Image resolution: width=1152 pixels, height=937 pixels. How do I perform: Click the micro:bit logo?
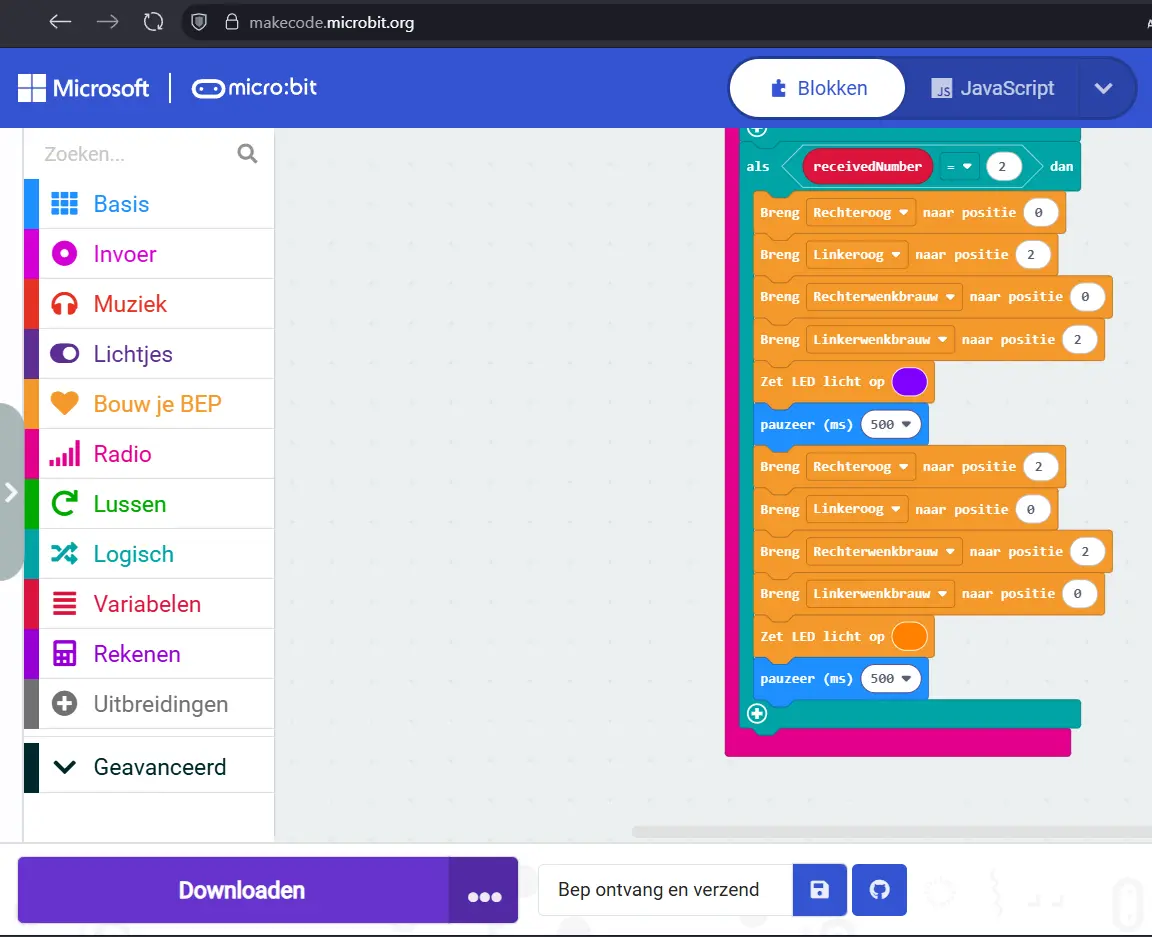[x=254, y=88]
